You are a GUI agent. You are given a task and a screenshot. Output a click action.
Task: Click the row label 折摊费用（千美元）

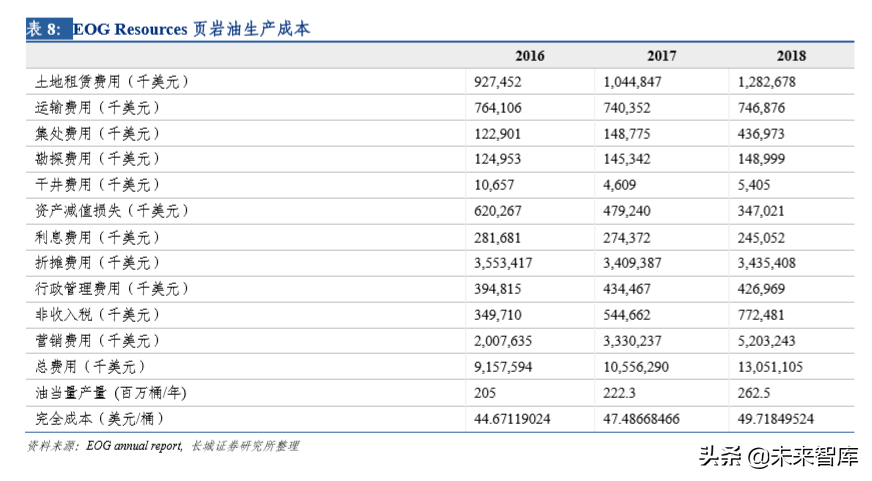(98, 262)
